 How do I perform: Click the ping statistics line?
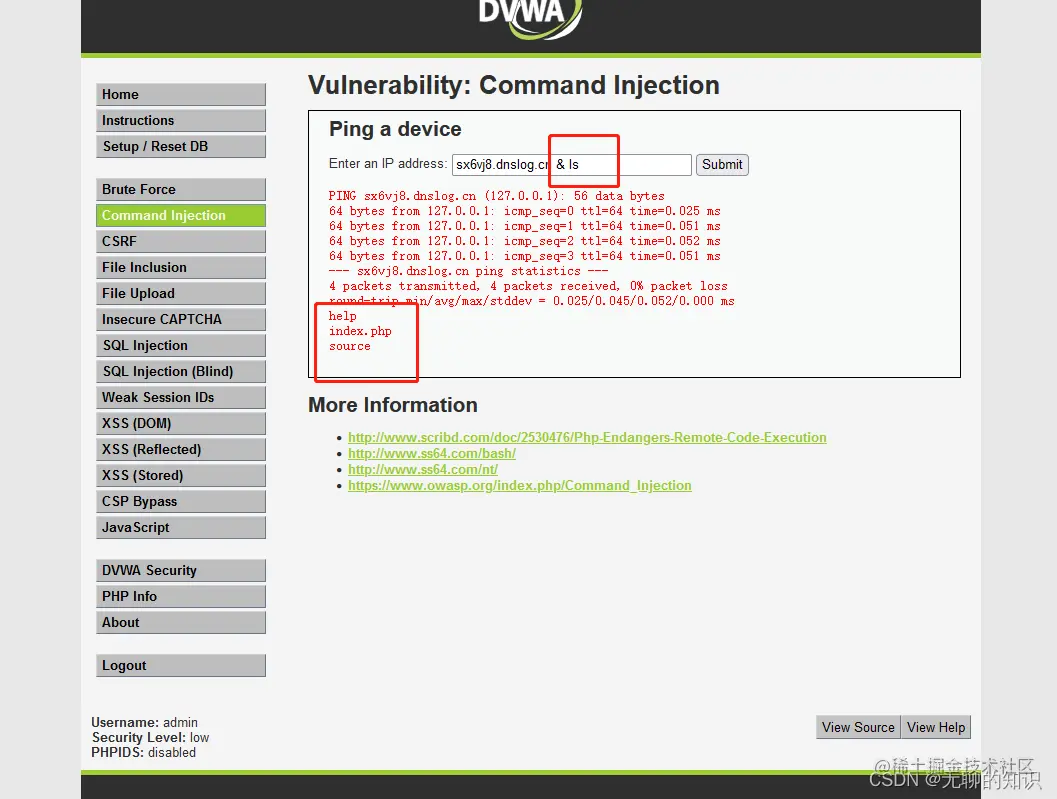point(469,271)
